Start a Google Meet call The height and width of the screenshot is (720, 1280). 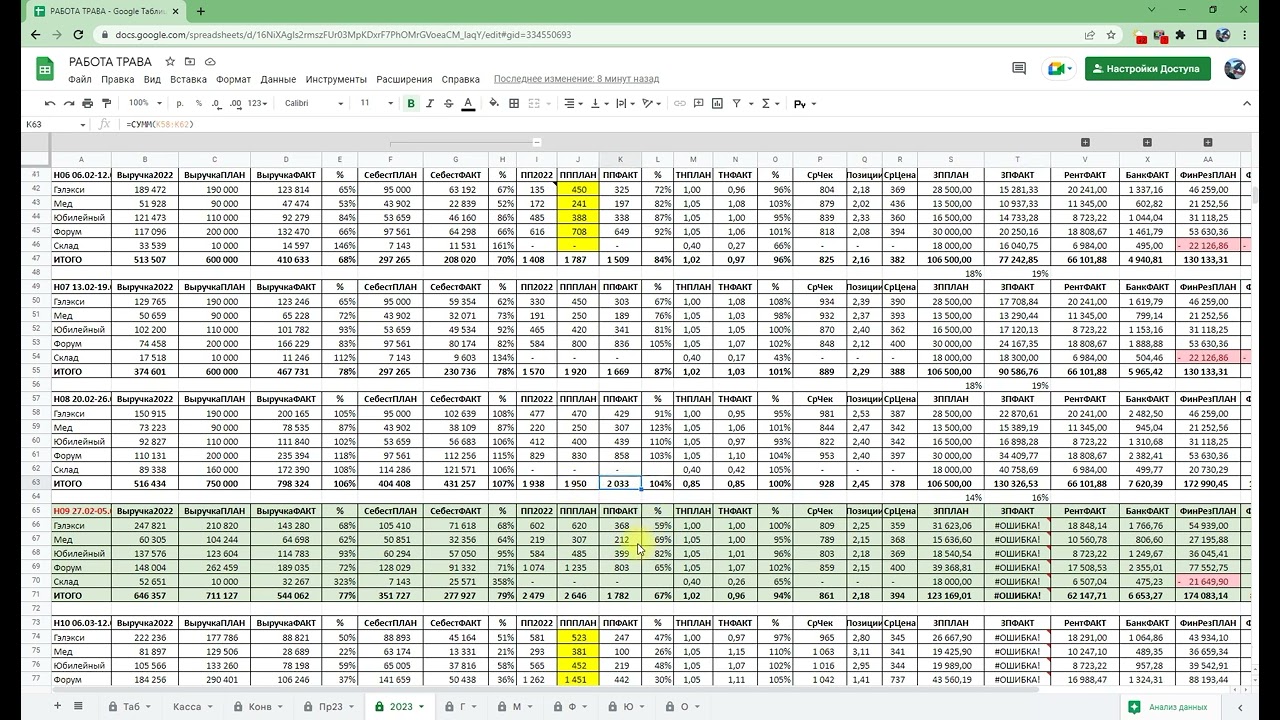pos(1058,69)
